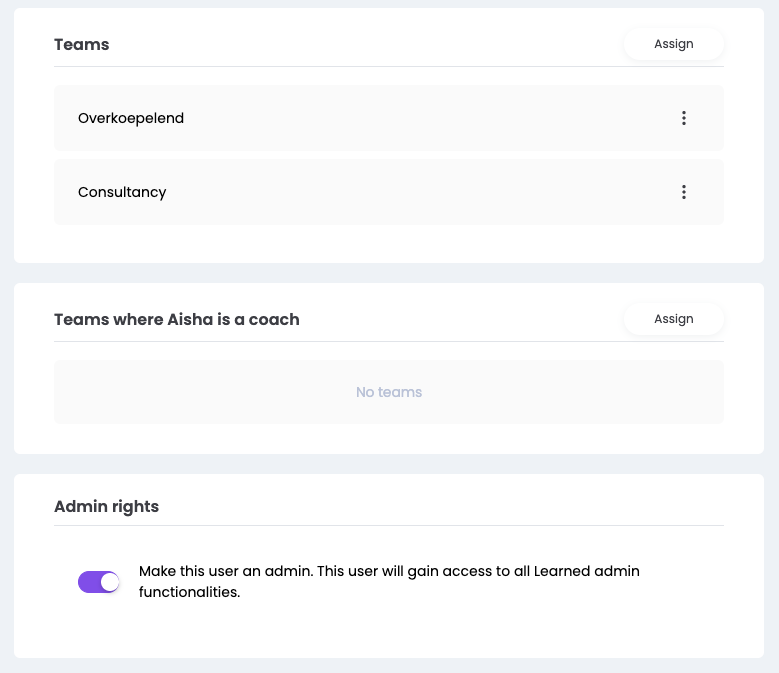Click the Overkoepelend team name text
This screenshot has height=673, width=779.
(x=131, y=118)
